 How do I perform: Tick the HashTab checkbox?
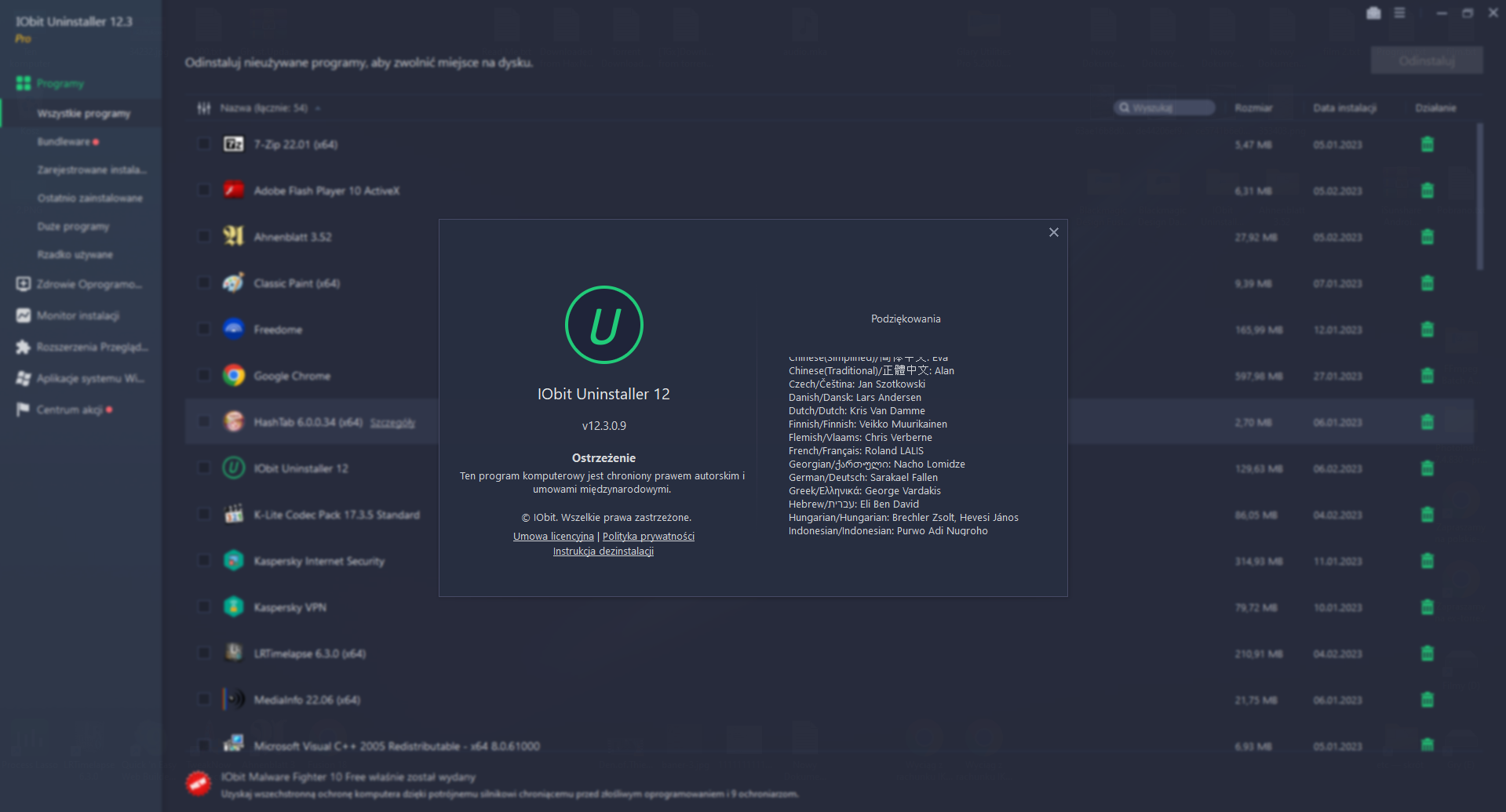click(204, 422)
